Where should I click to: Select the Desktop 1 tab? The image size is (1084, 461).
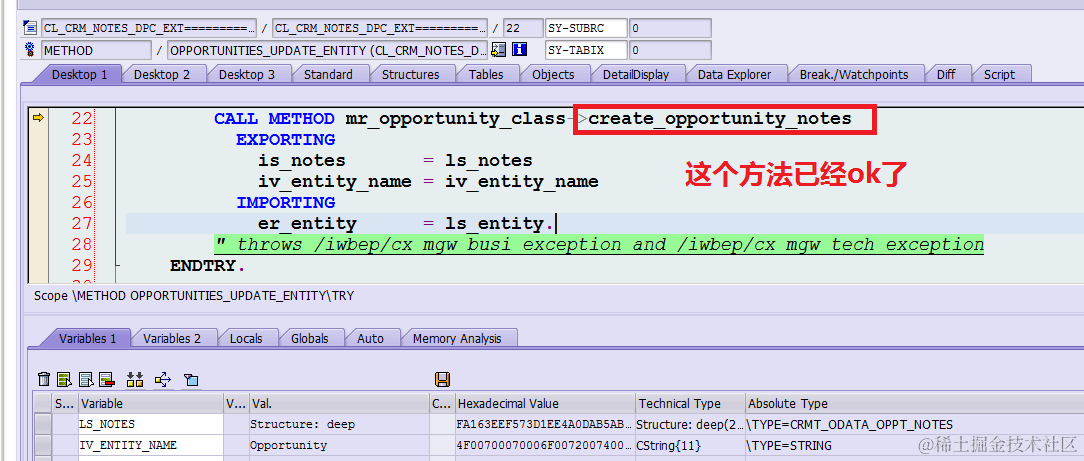80,75
